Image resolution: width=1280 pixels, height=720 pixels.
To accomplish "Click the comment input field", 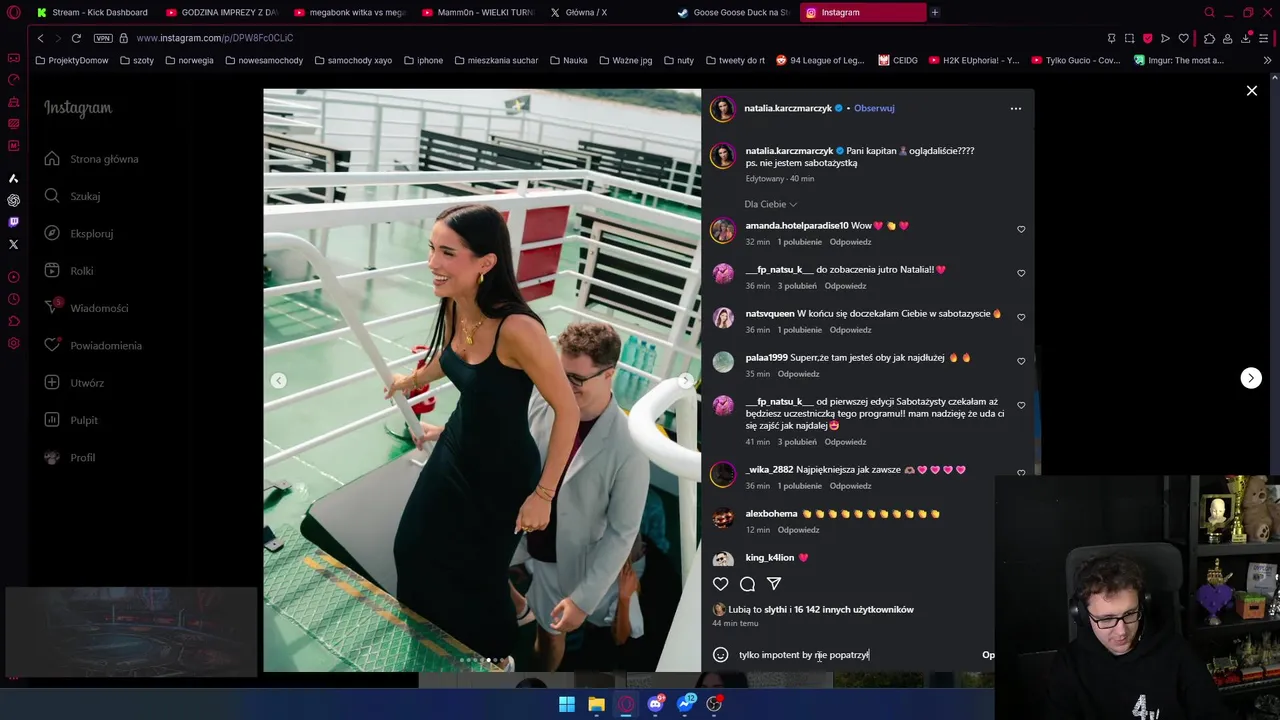I will (855, 655).
